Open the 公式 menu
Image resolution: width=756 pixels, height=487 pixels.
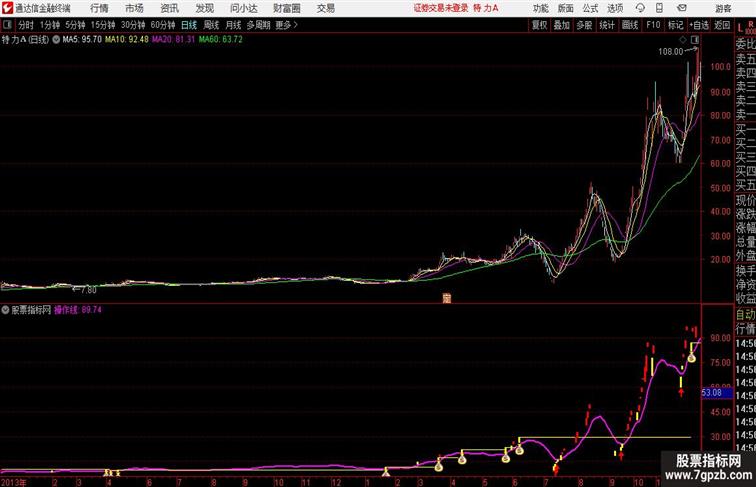click(x=590, y=8)
